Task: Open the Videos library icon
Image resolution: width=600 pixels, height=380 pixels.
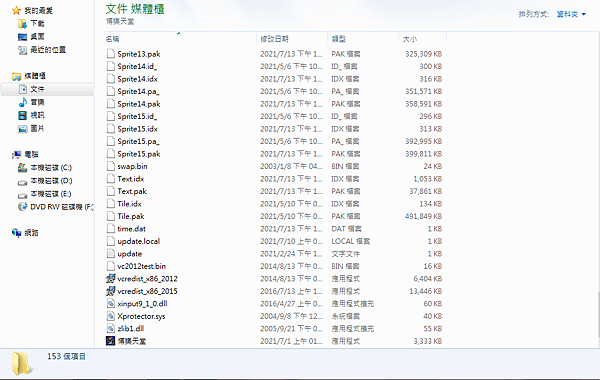Action: point(23,115)
